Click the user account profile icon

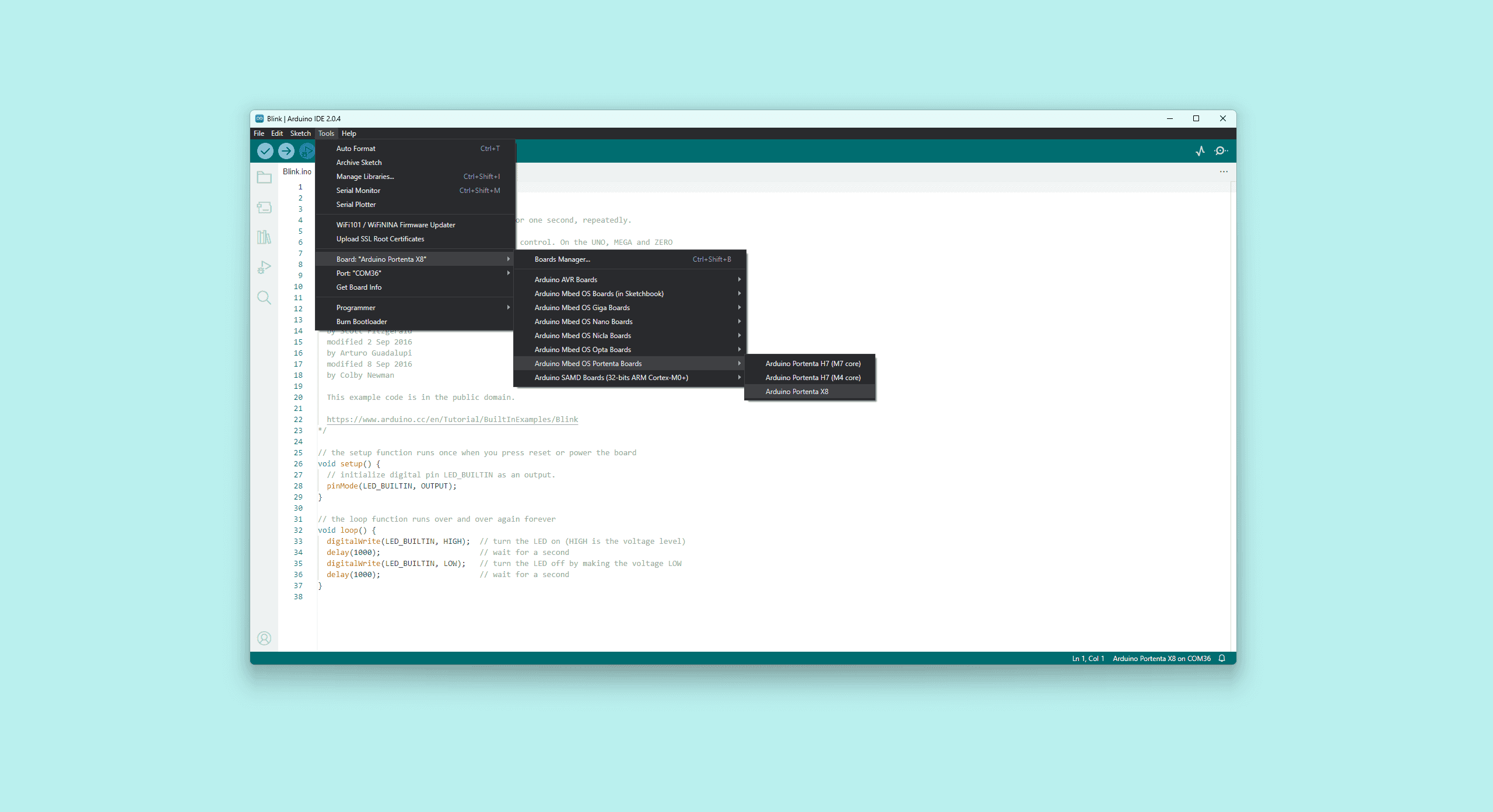click(x=264, y=638)
